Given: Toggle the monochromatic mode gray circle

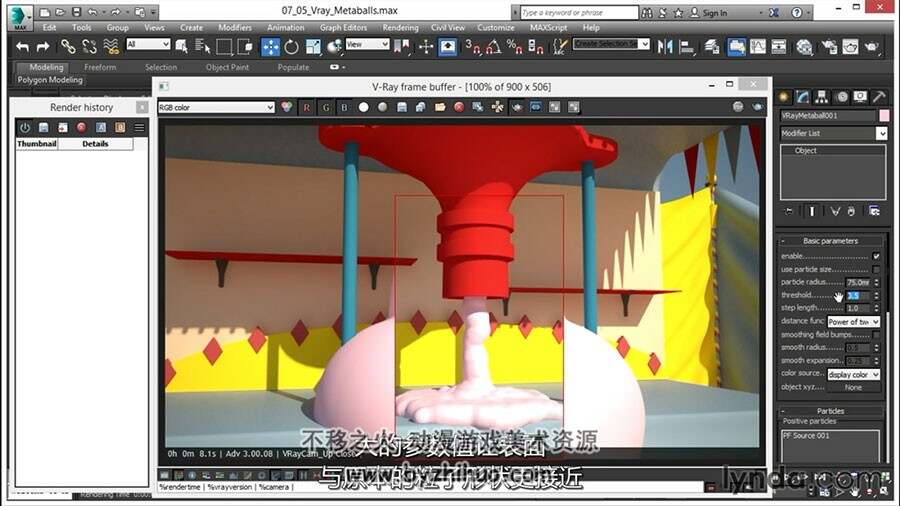Looking at the screenshot, I should click(382, 107).
